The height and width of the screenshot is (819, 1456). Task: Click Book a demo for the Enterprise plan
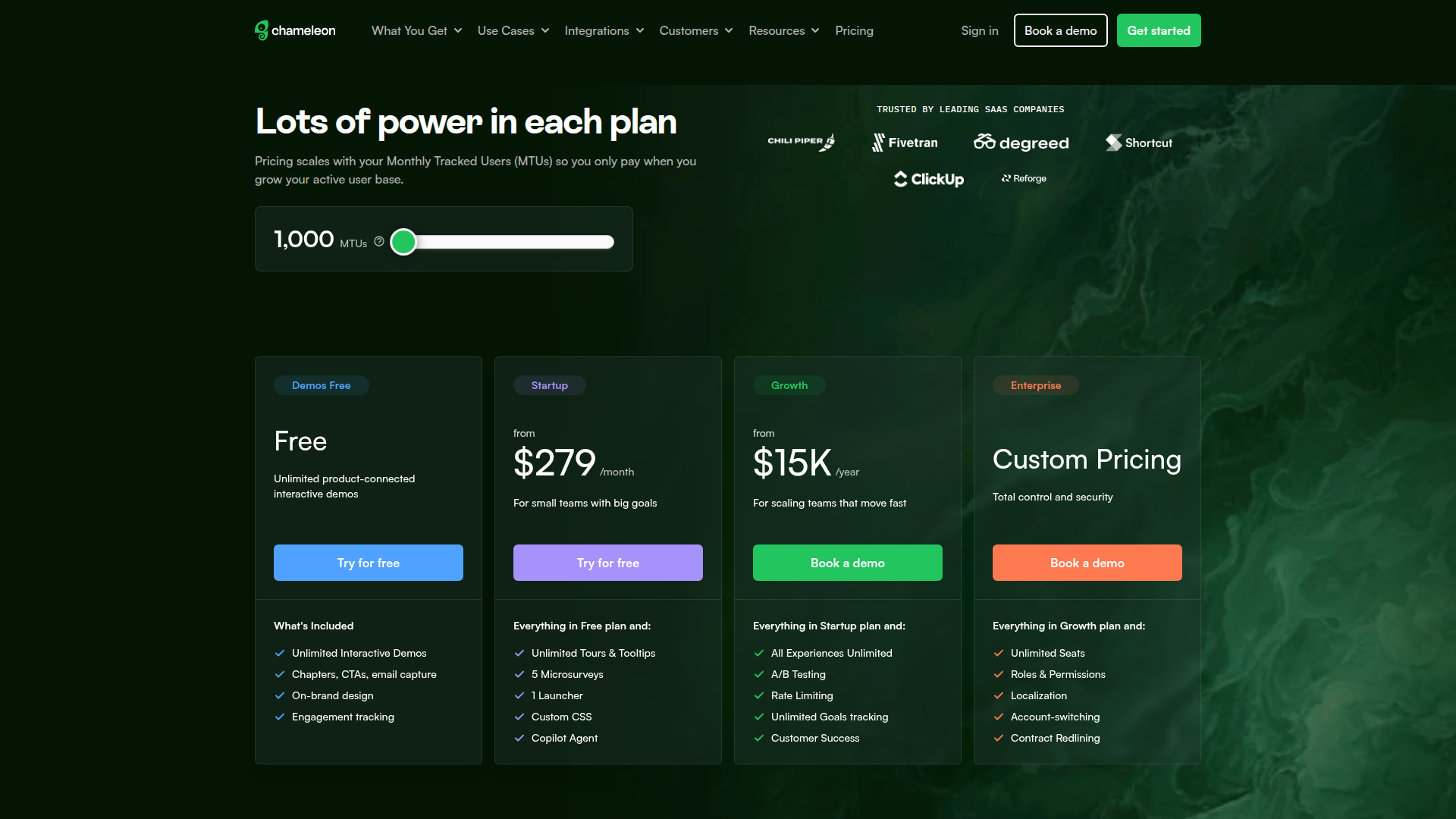tap(1087, 563)
